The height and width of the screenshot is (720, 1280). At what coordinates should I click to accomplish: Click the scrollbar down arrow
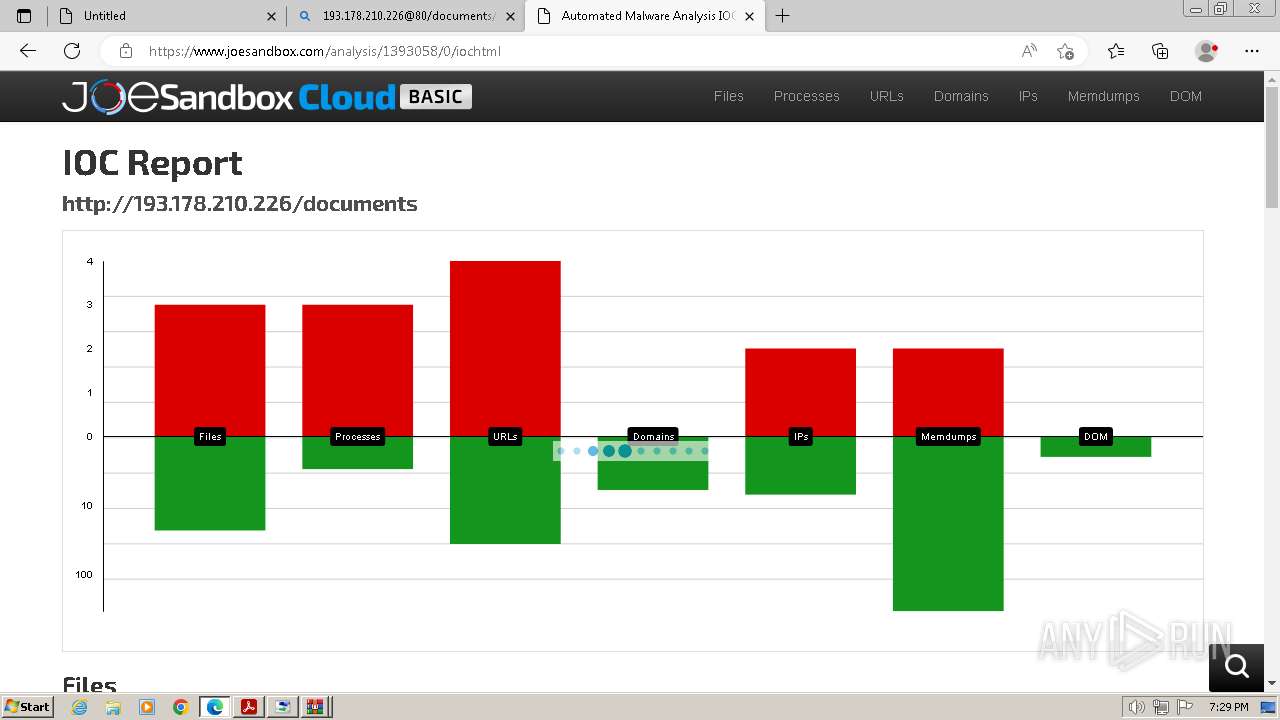1272,683
